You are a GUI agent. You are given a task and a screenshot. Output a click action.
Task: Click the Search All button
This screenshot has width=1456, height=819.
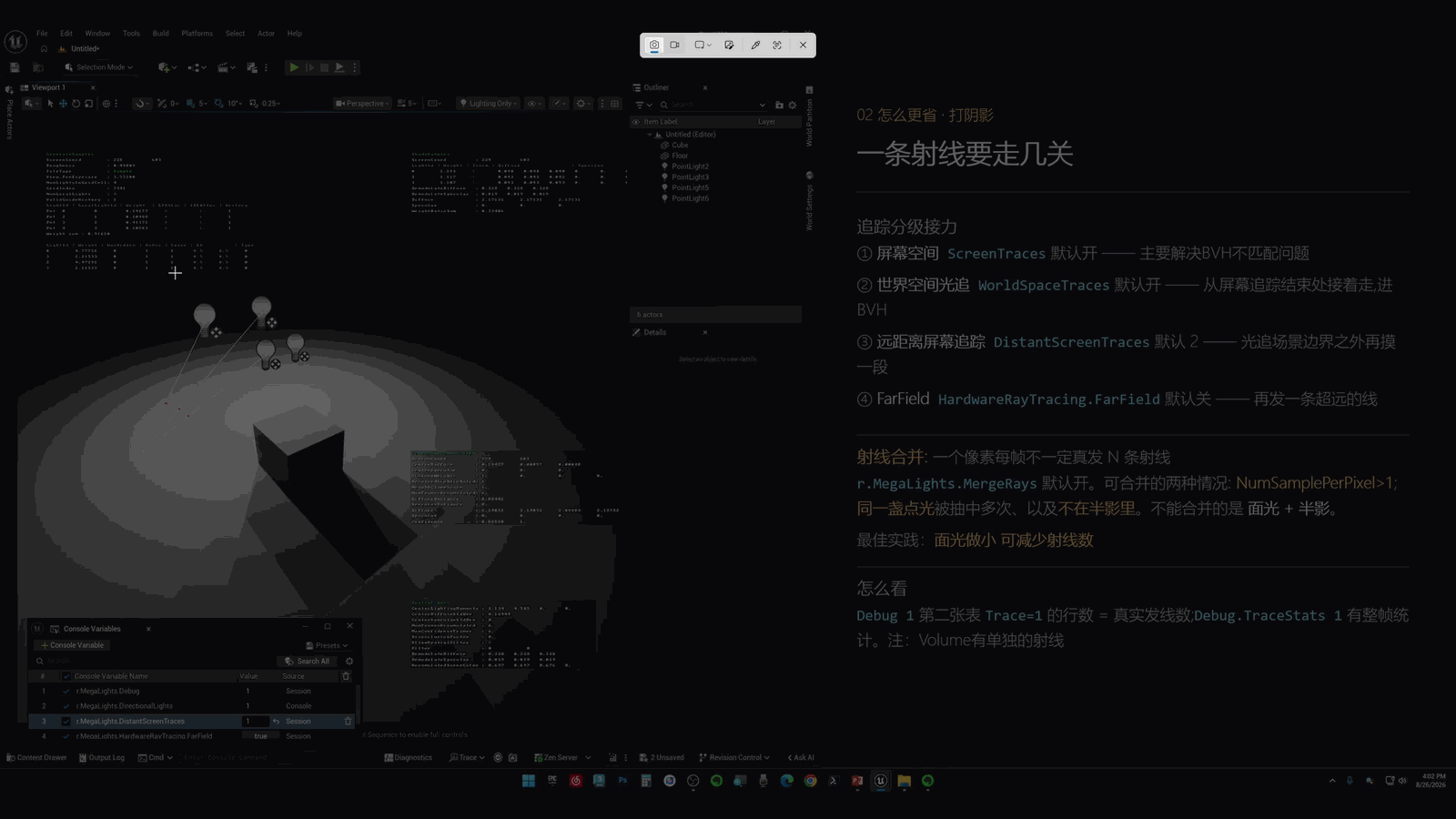[307, 662]
